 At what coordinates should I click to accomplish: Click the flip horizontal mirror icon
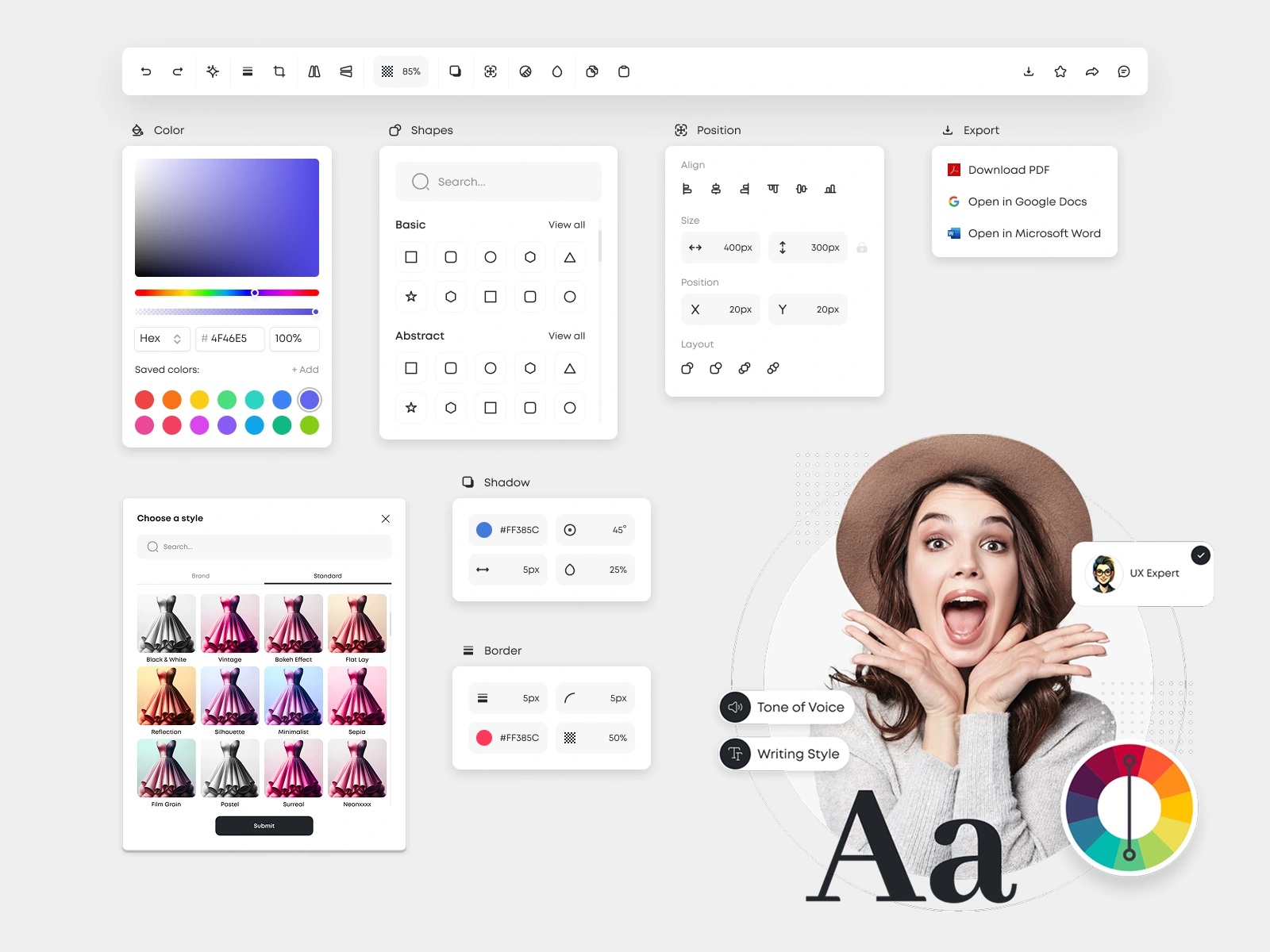[x=314, y=71]
